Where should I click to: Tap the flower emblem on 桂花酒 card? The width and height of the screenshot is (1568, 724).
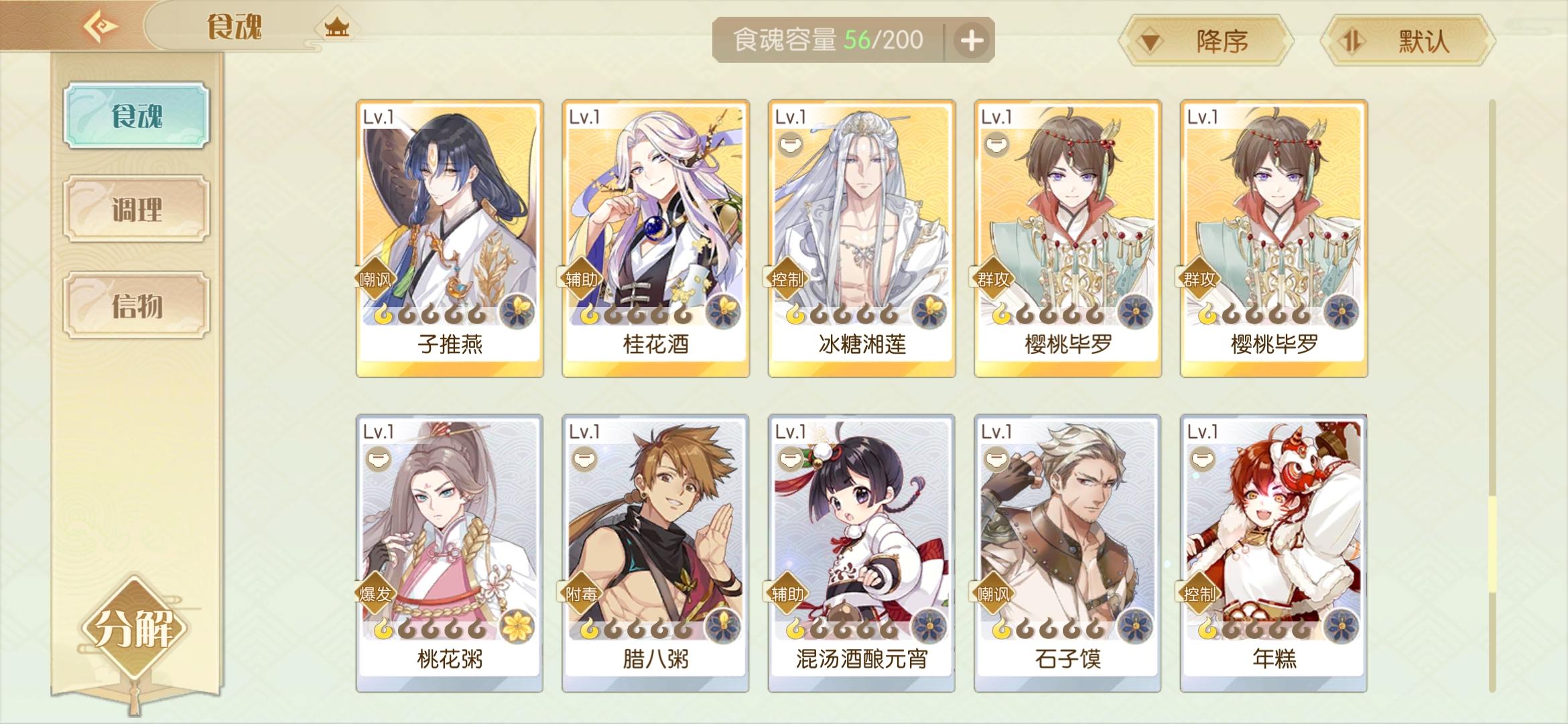tap(724, 311)
